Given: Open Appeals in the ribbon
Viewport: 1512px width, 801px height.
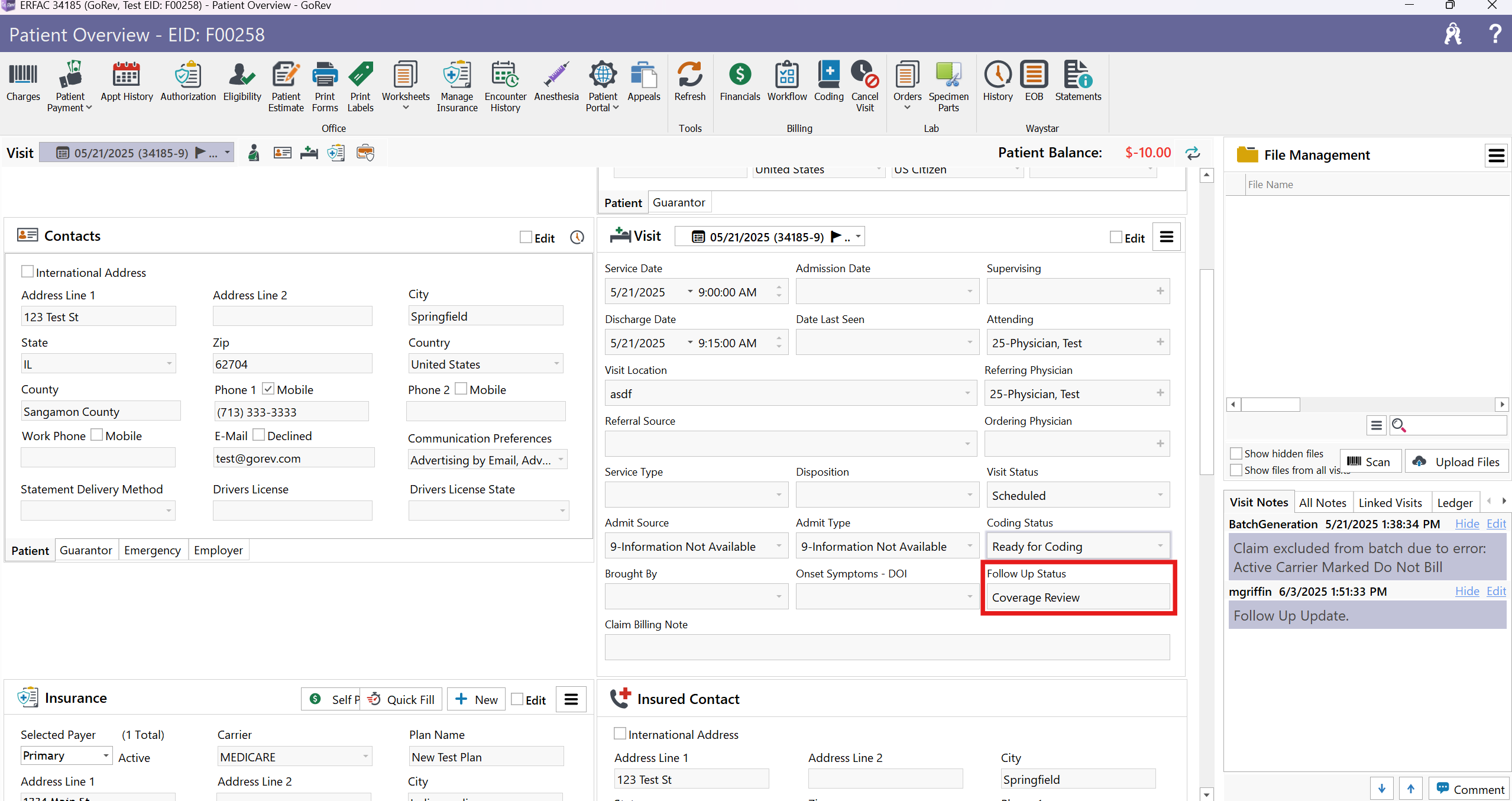Looking at the screenshot, I should click(643, 82).
